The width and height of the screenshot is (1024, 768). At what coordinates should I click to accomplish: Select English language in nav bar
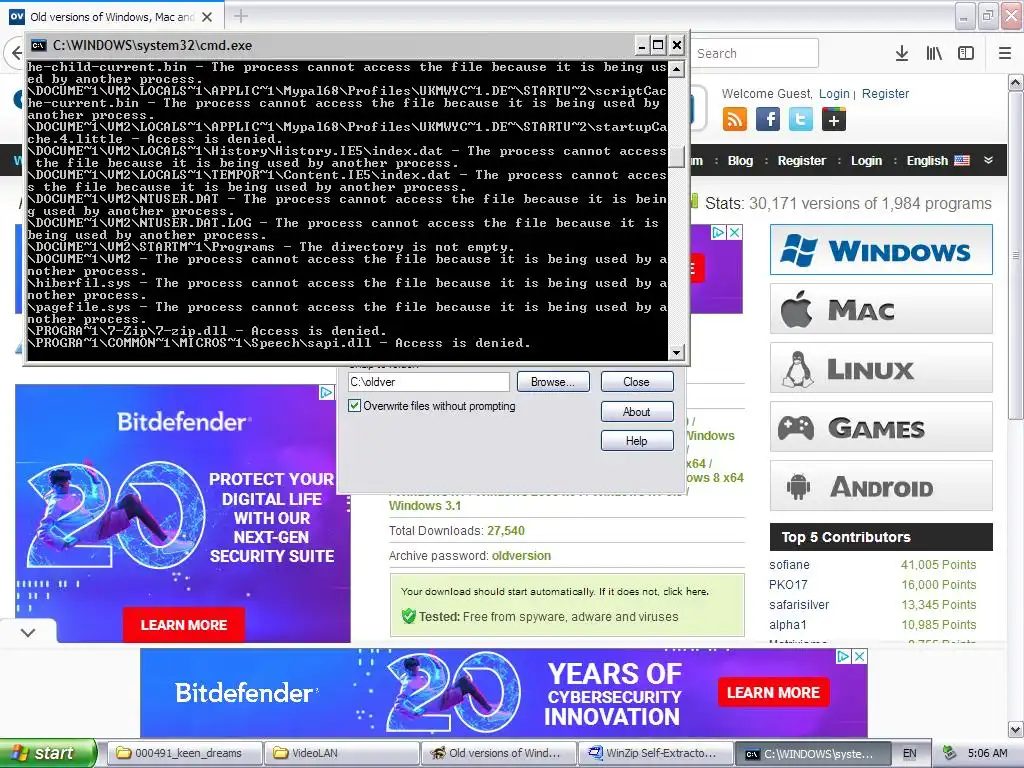938,161
